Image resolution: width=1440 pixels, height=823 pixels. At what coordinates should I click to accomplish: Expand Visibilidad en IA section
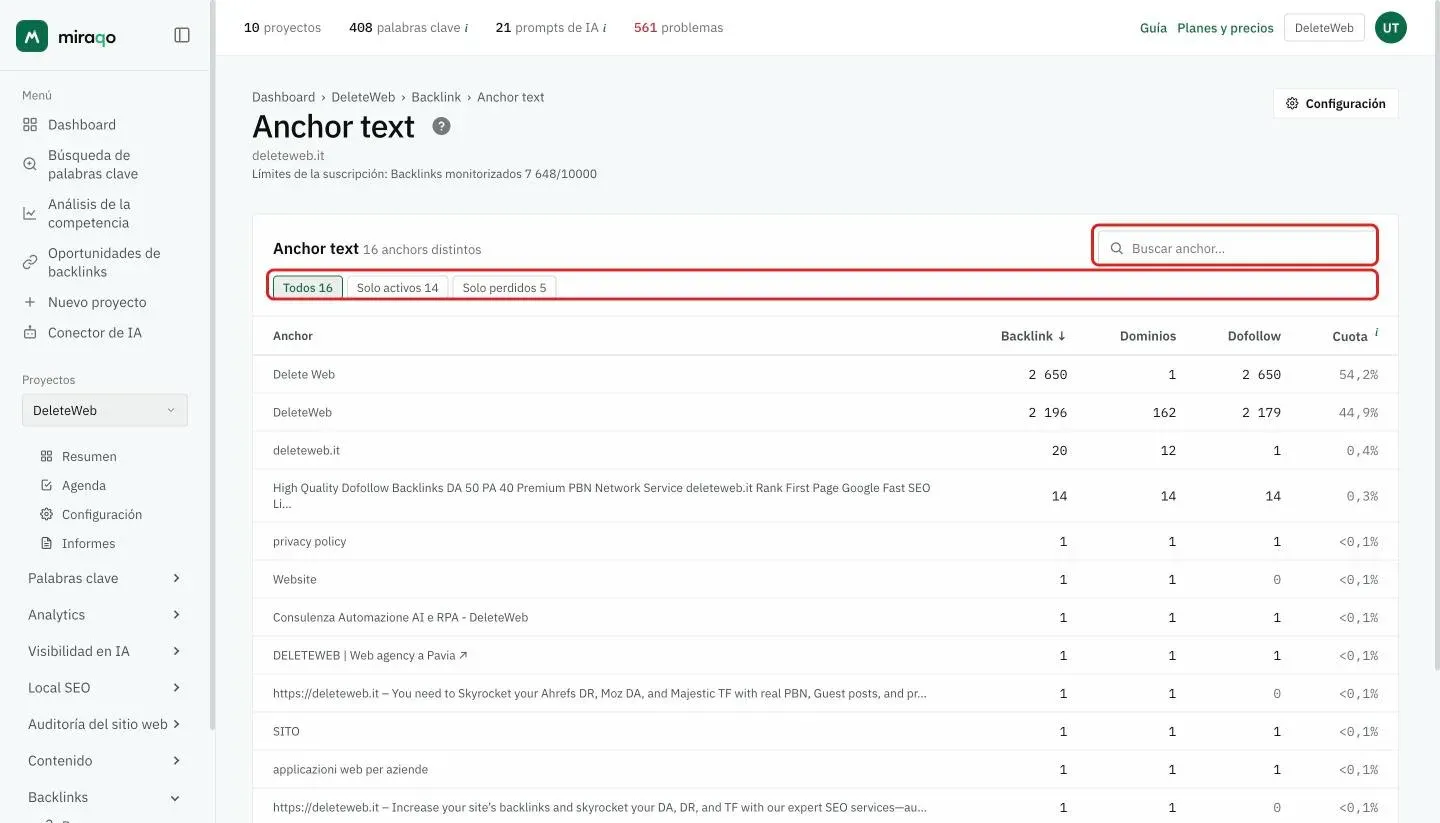pos(104,651)
